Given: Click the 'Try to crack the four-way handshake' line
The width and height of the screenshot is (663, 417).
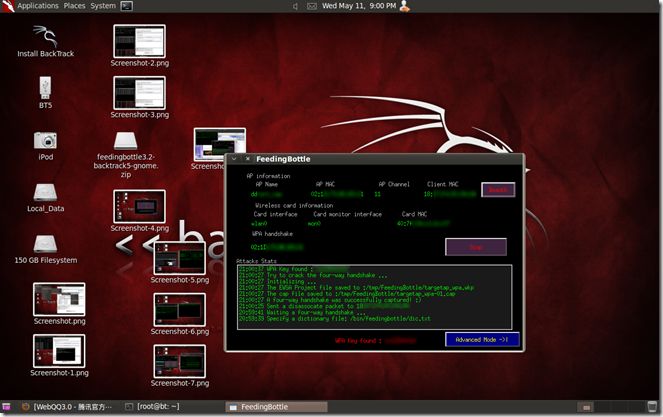Looking at the screenshot, I should tap(312, 275).
